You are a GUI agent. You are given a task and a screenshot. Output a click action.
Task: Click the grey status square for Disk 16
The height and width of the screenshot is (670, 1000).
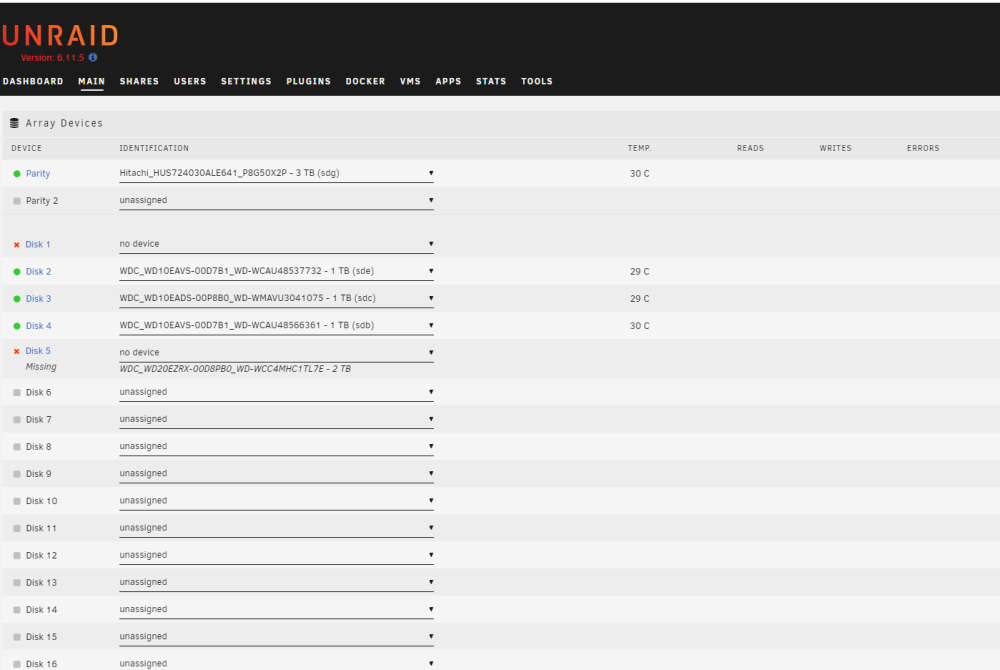(x=17, y=664)
